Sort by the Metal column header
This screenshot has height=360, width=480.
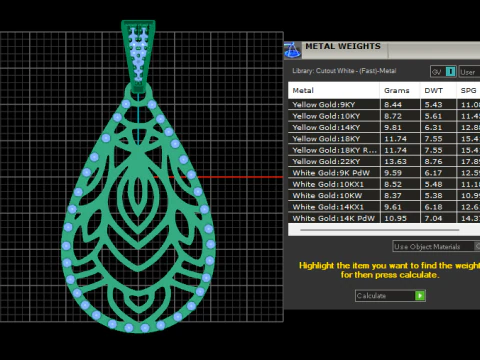334,90
